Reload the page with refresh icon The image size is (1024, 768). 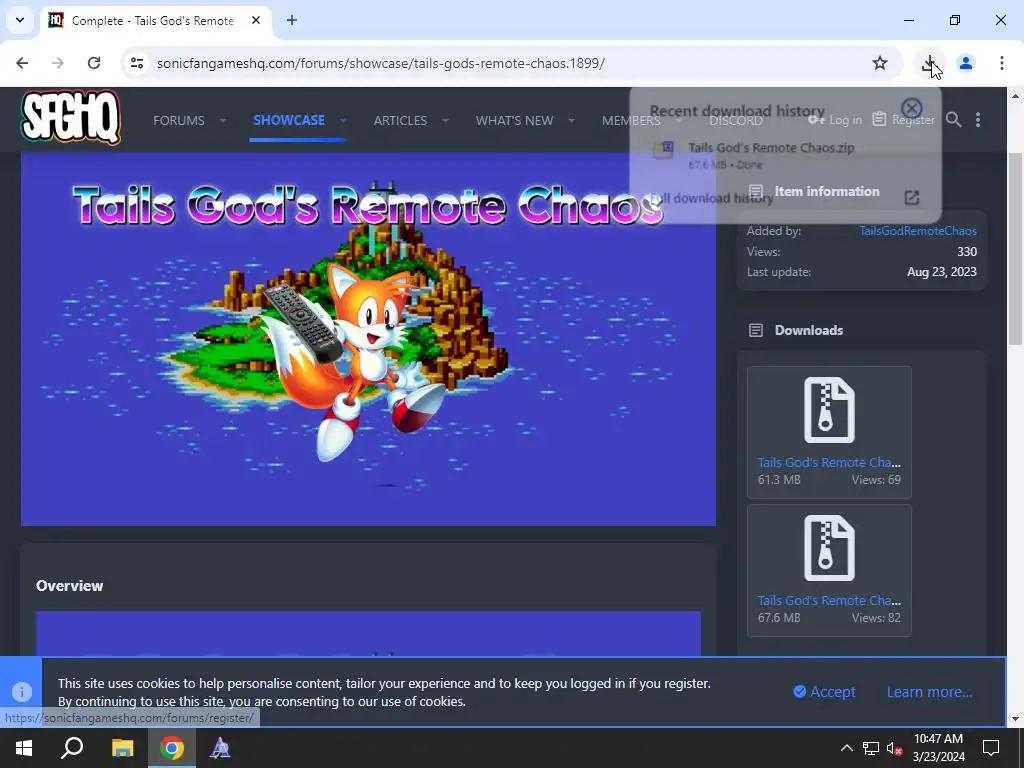click(x=94, y=63)
